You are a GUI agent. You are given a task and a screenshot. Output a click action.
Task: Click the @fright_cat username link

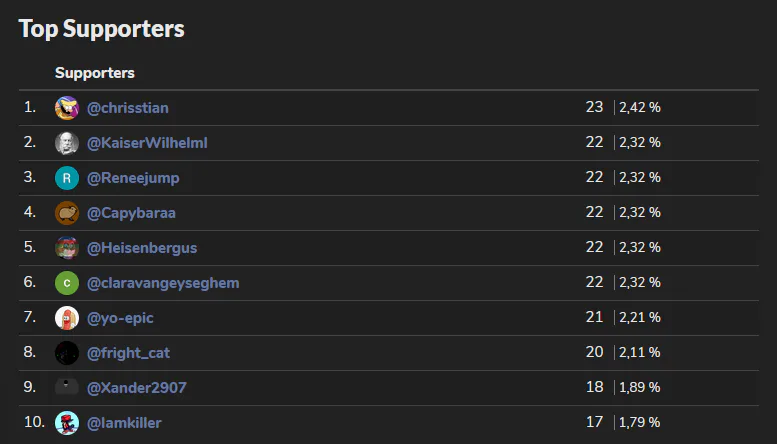[128, 353]
